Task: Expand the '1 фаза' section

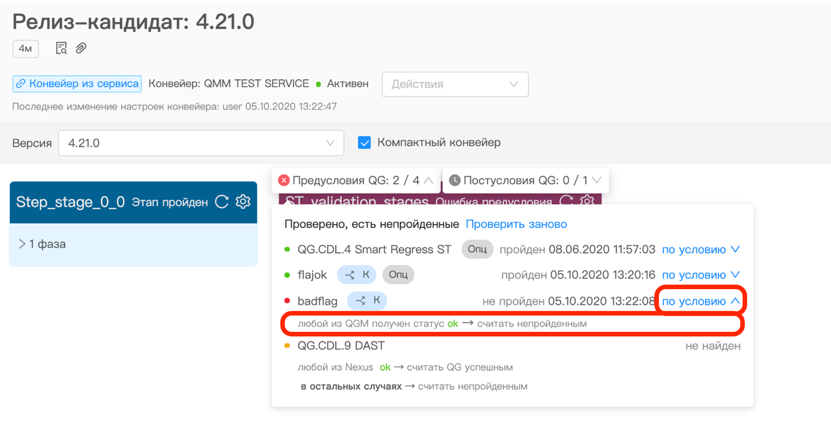Action: [43, 244]
